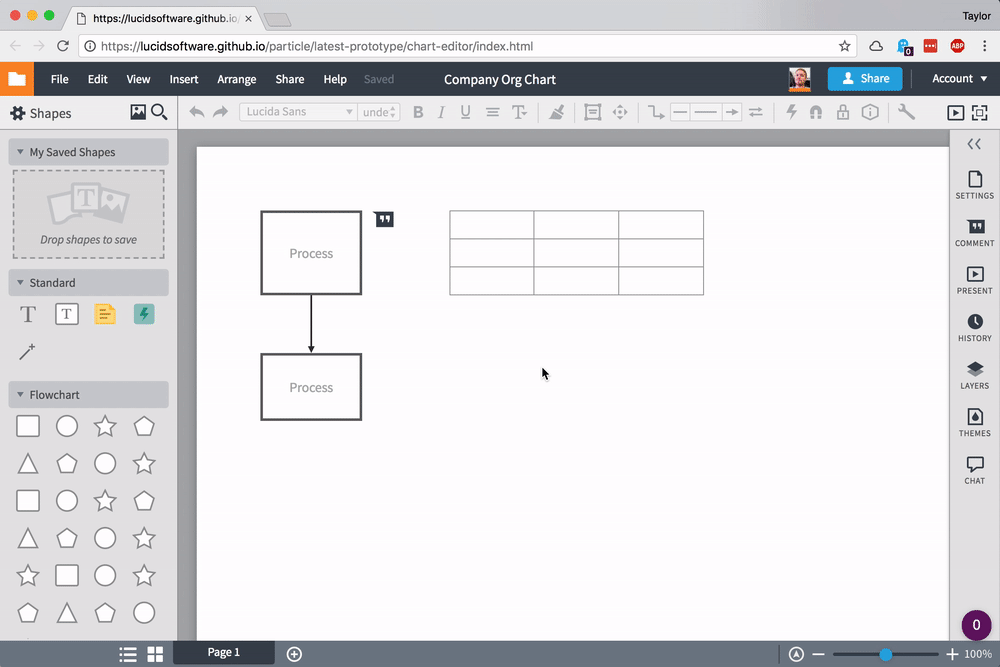Click the blue Share button
The height and width of the screenshot is (667, 1000).
point(864,79)
